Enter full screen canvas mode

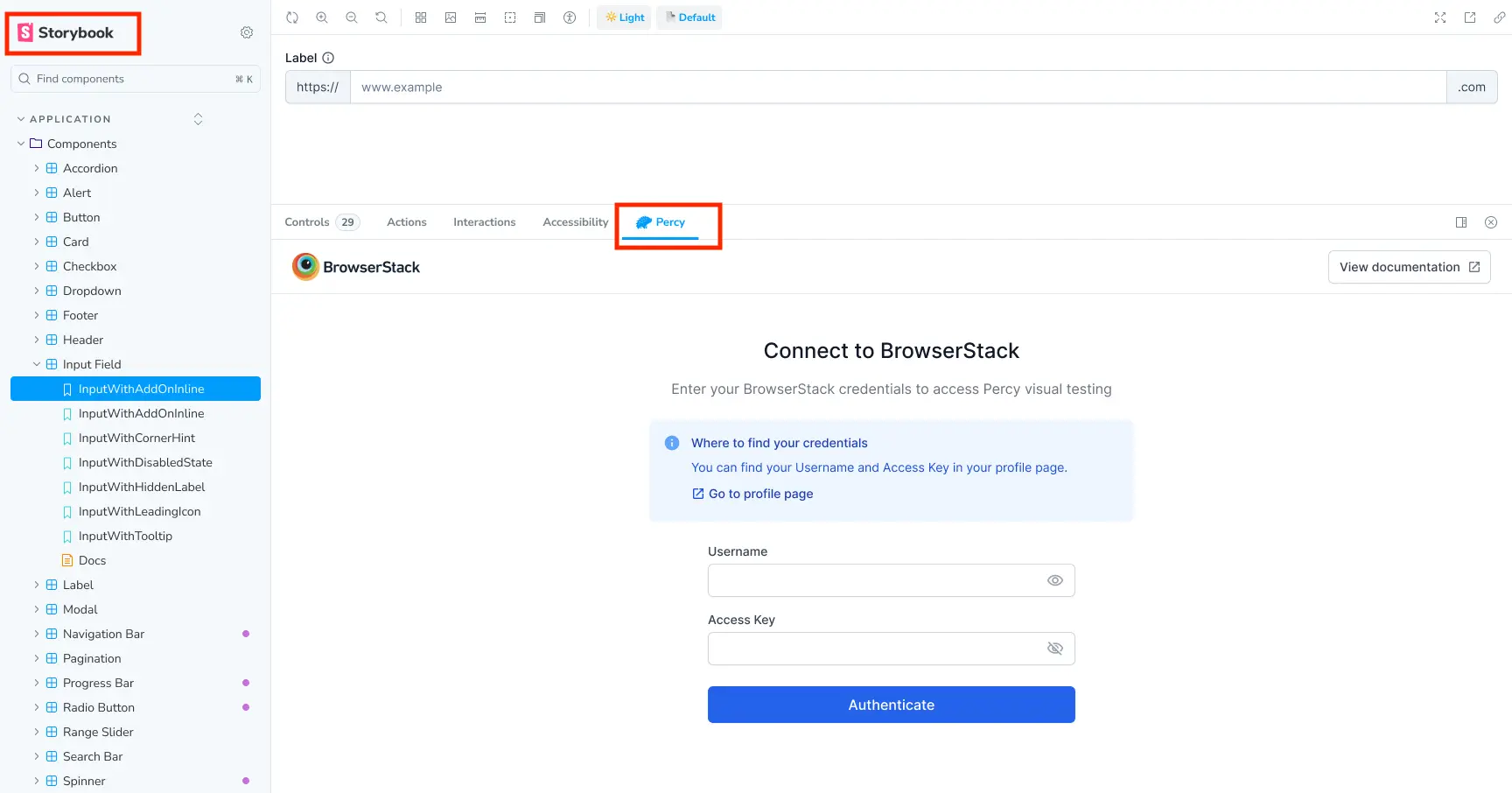coord(1440,18)
